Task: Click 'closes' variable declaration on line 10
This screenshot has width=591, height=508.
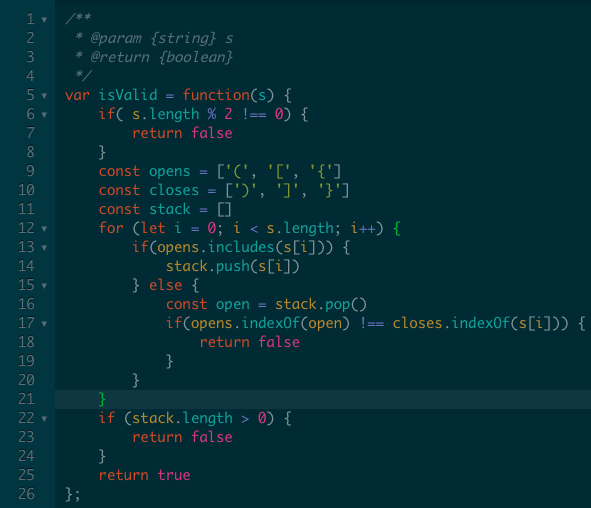Action: 174,190
